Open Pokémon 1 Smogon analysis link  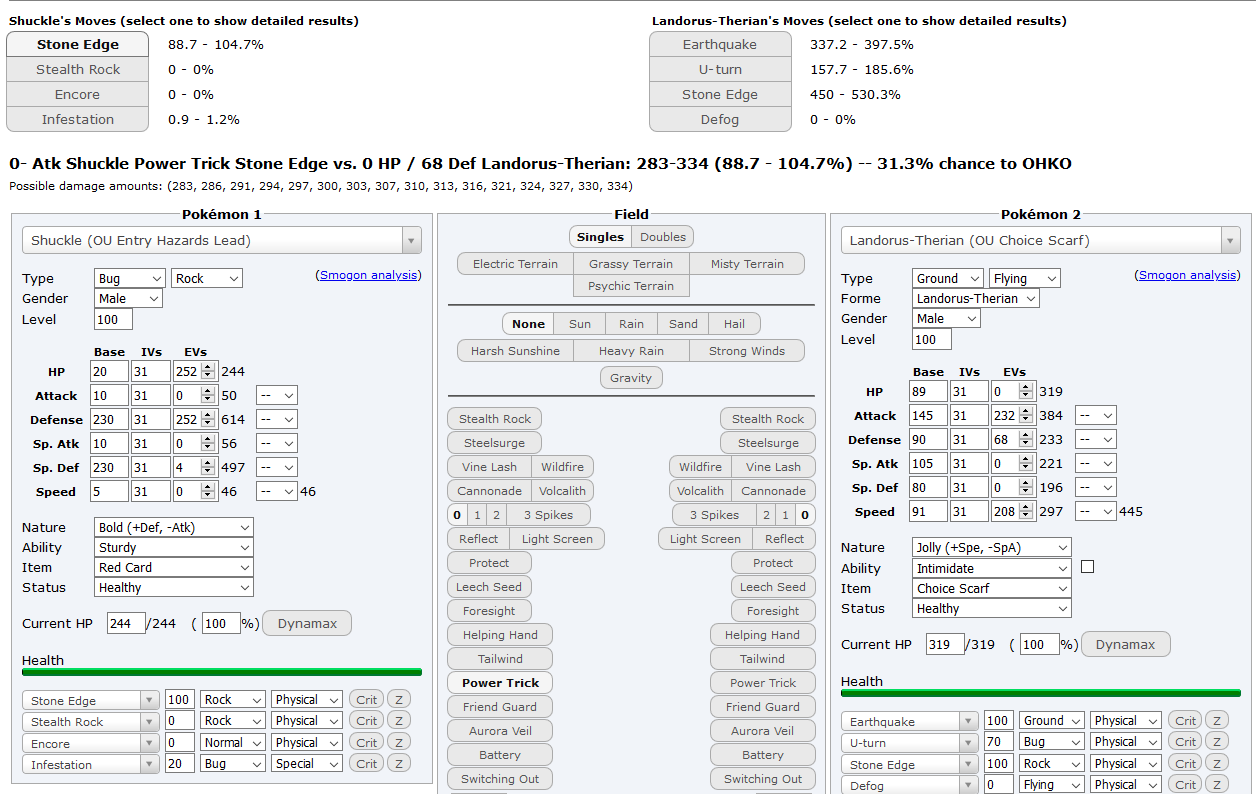point(370,275)
